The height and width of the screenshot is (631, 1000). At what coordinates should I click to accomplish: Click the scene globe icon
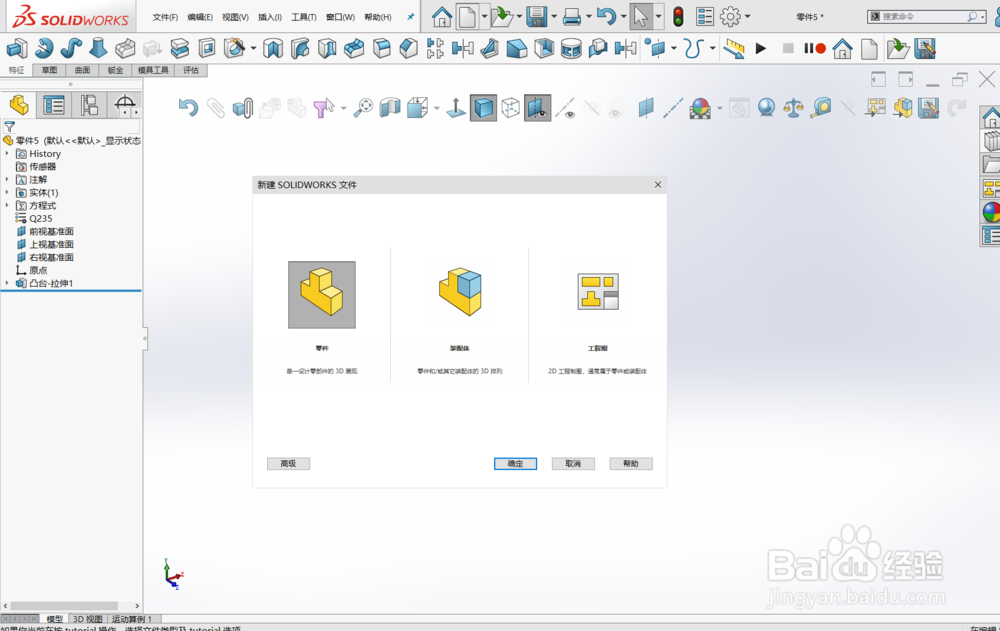(766, 108)
